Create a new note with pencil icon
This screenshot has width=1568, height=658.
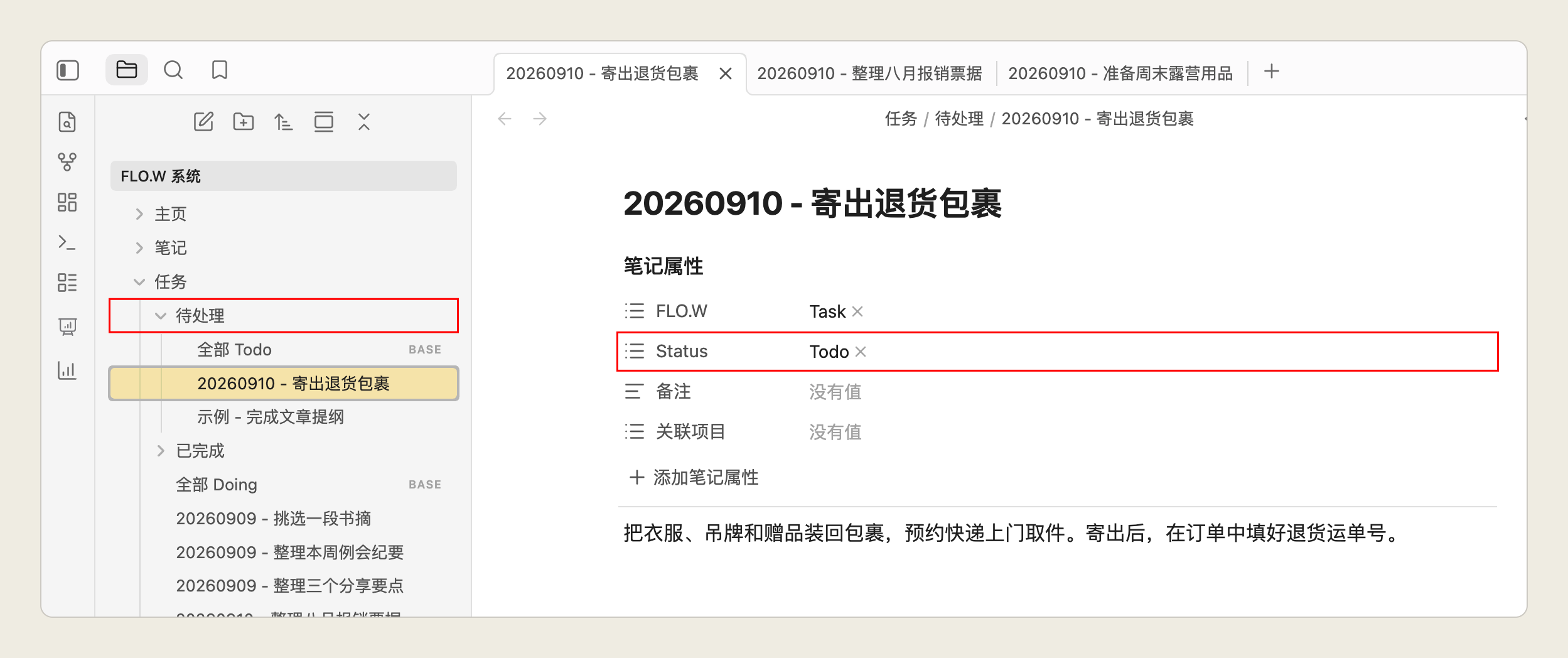pyautogui.click(x=203, y=121)
